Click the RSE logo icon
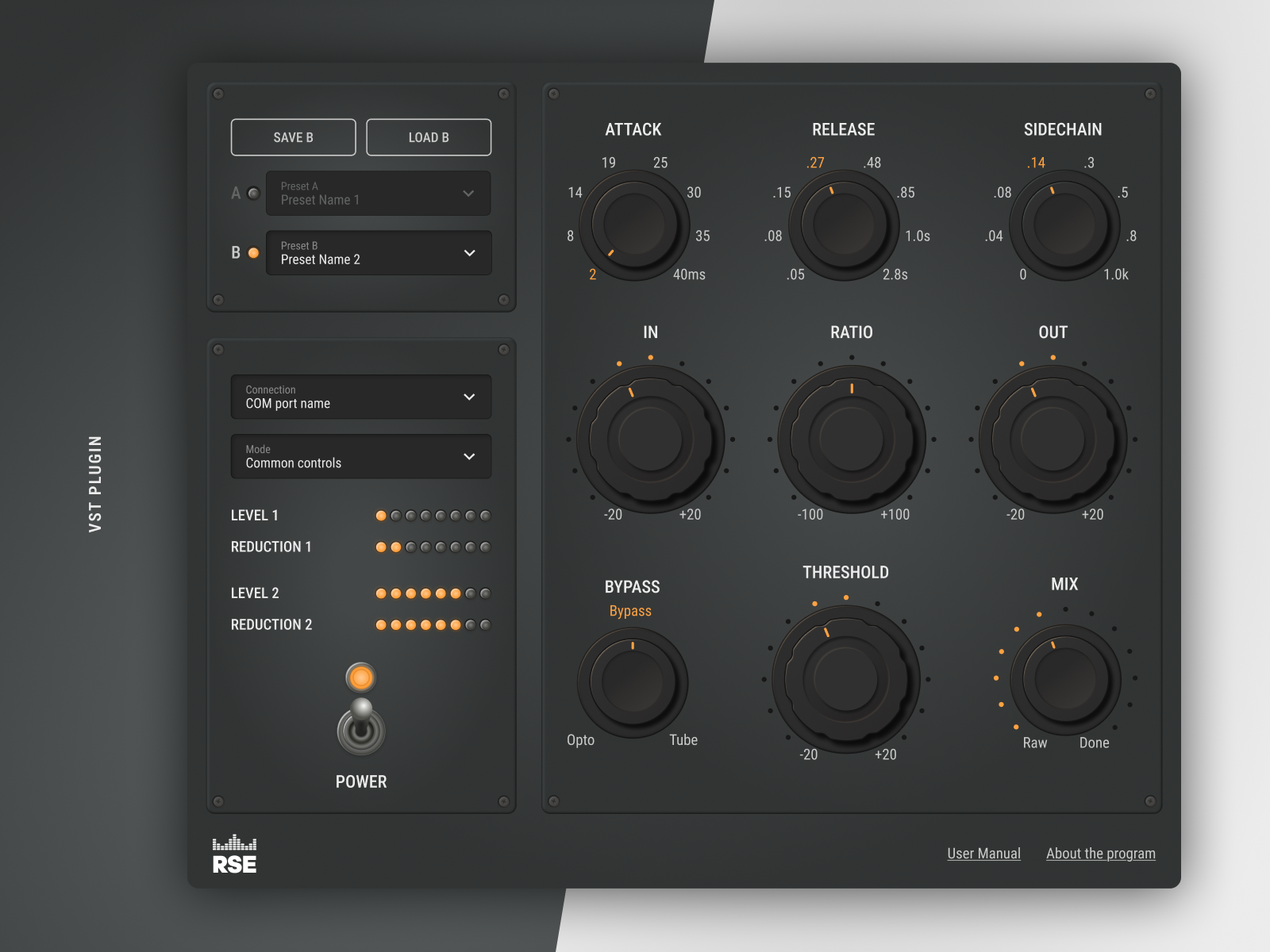The height and width of the screenshot is (952, 1270). click(234, 854)
